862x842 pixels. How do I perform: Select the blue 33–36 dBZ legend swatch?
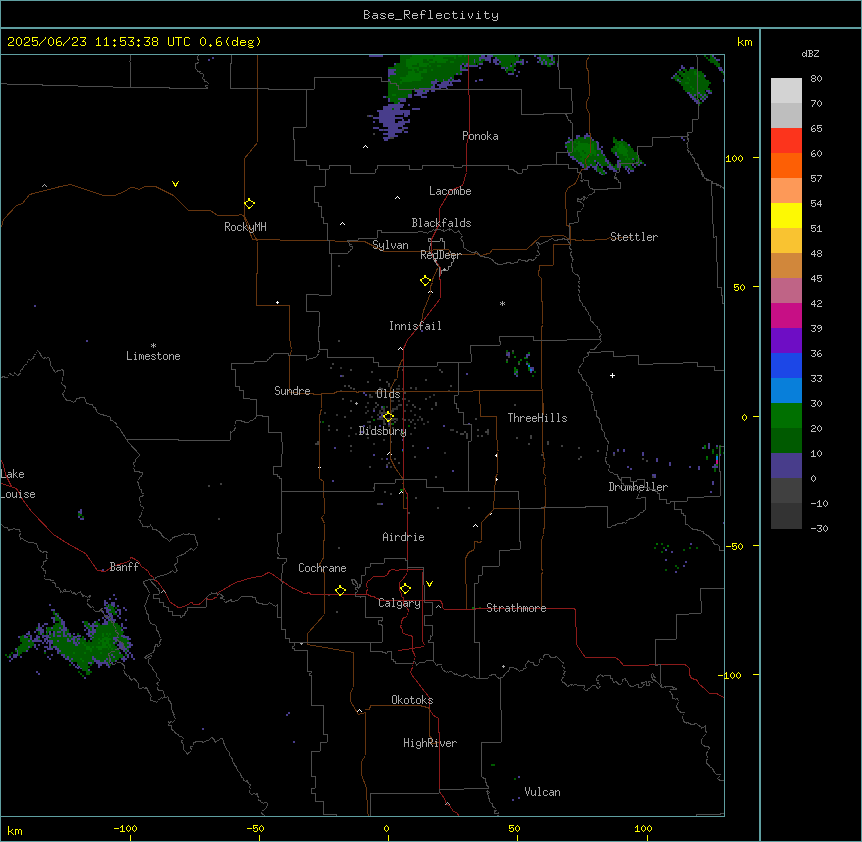click(786, 365)
